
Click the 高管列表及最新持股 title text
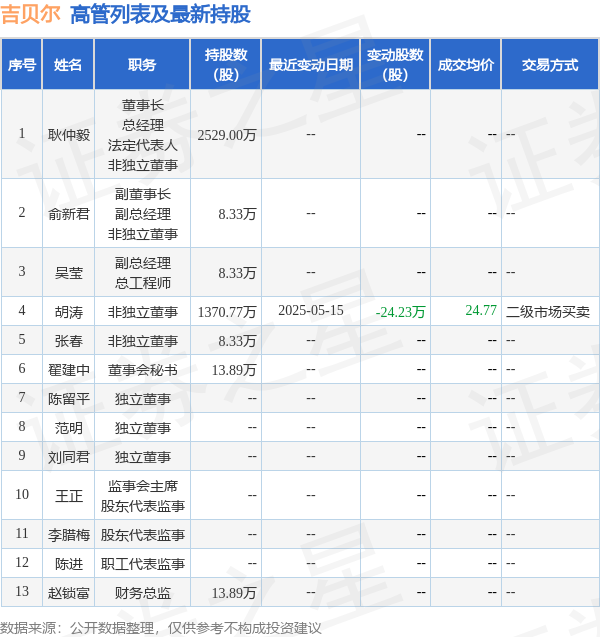click(160, 14)
